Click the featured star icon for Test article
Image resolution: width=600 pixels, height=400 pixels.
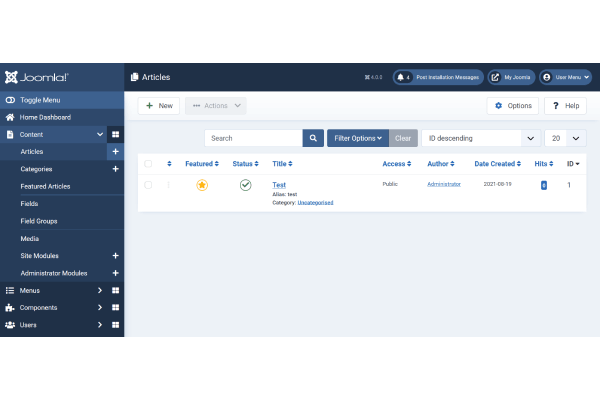202,185
